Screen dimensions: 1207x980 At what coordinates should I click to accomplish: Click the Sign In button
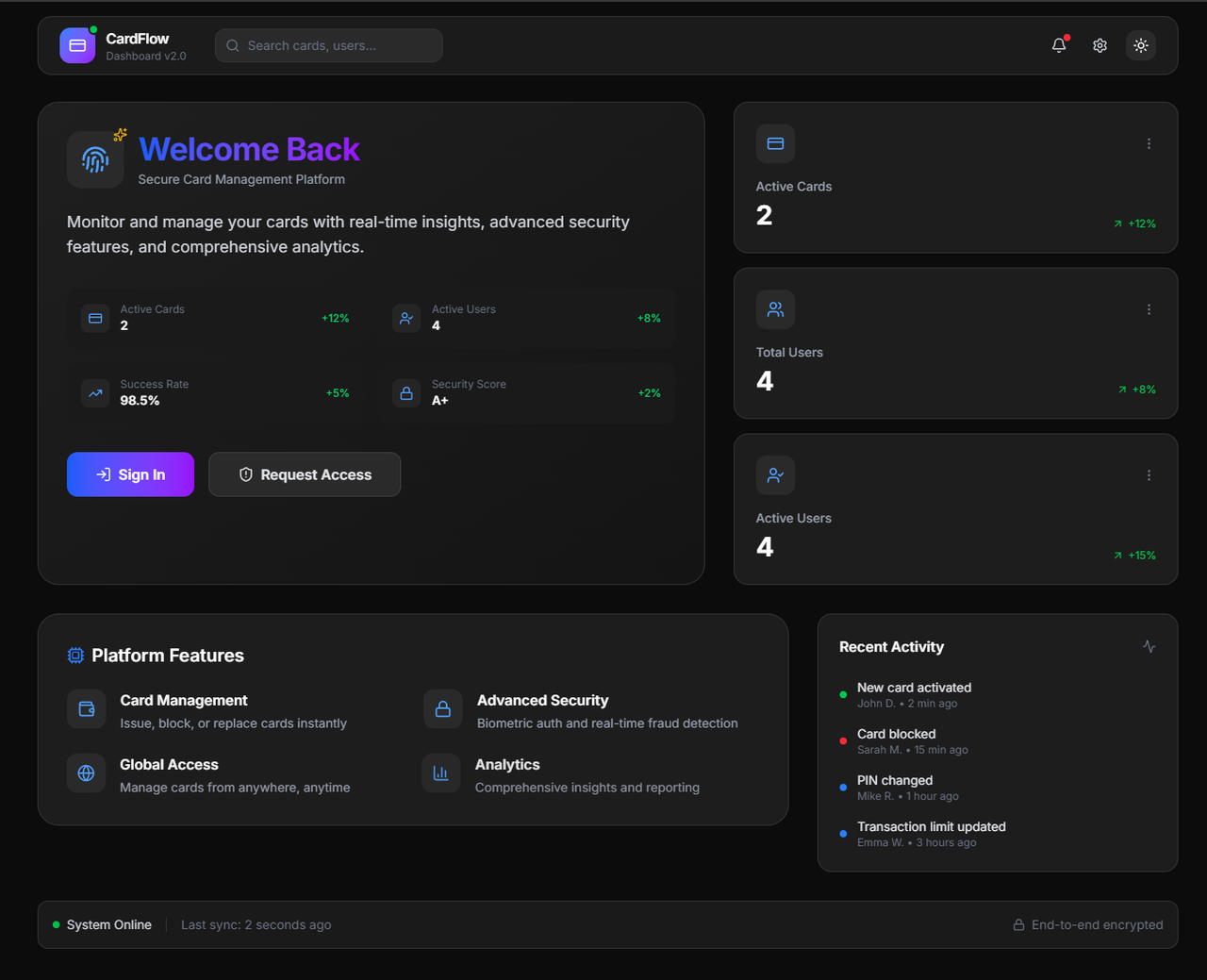pyautogui.click(x=130, y=474)
